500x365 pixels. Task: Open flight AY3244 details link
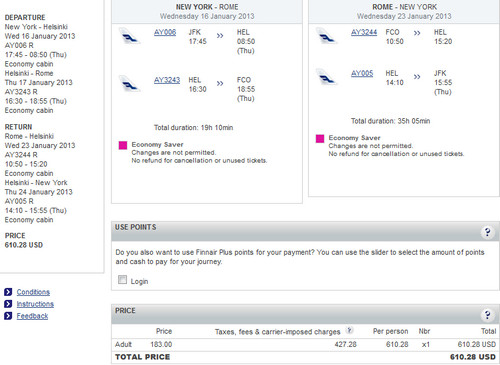point(364,32)
